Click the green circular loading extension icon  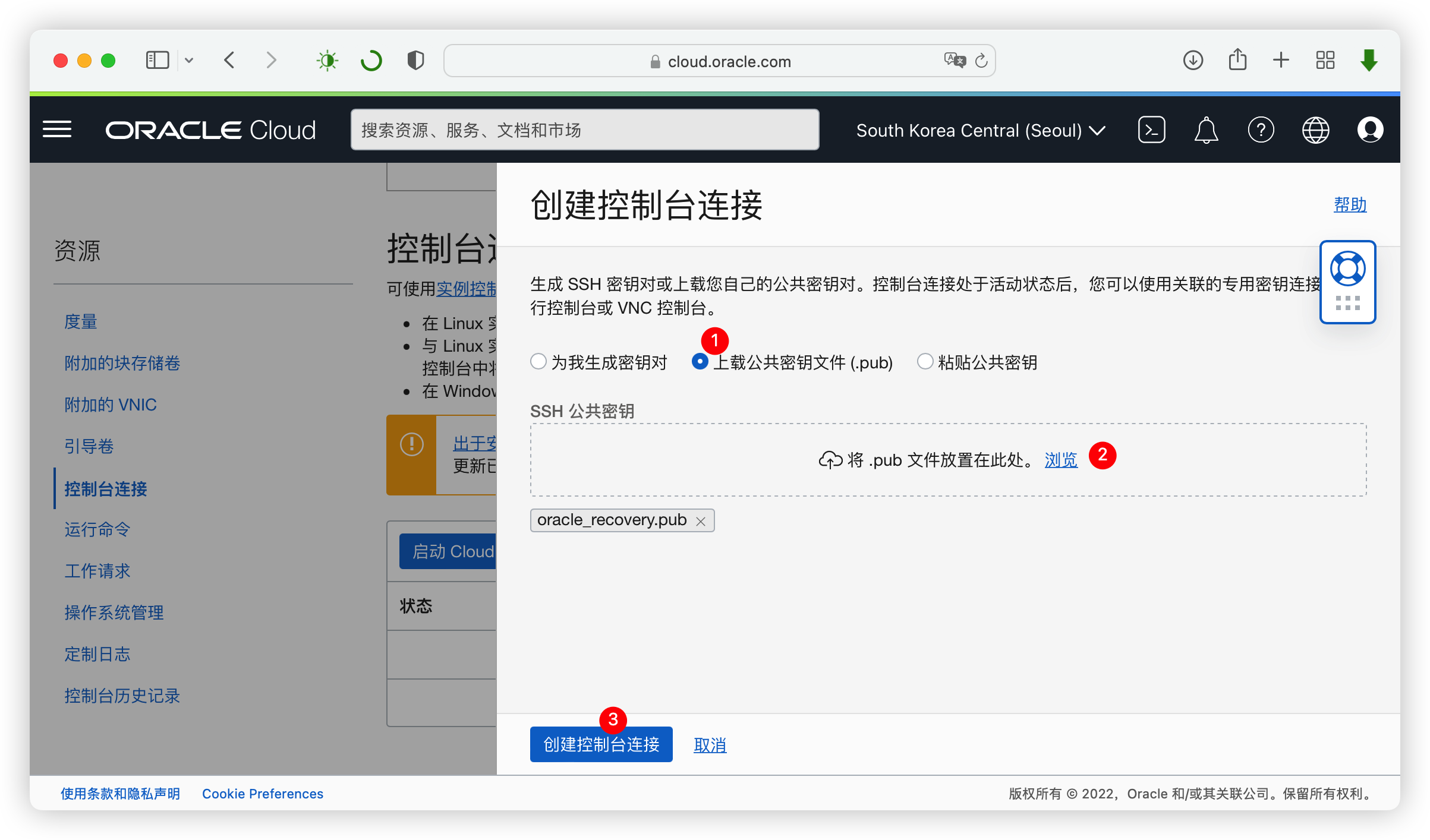pyautogui.click(x=371, y=60)
